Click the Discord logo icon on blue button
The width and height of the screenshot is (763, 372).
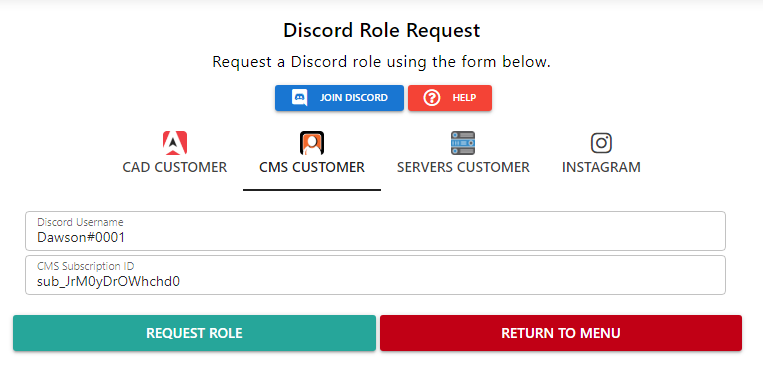point(299,98)
